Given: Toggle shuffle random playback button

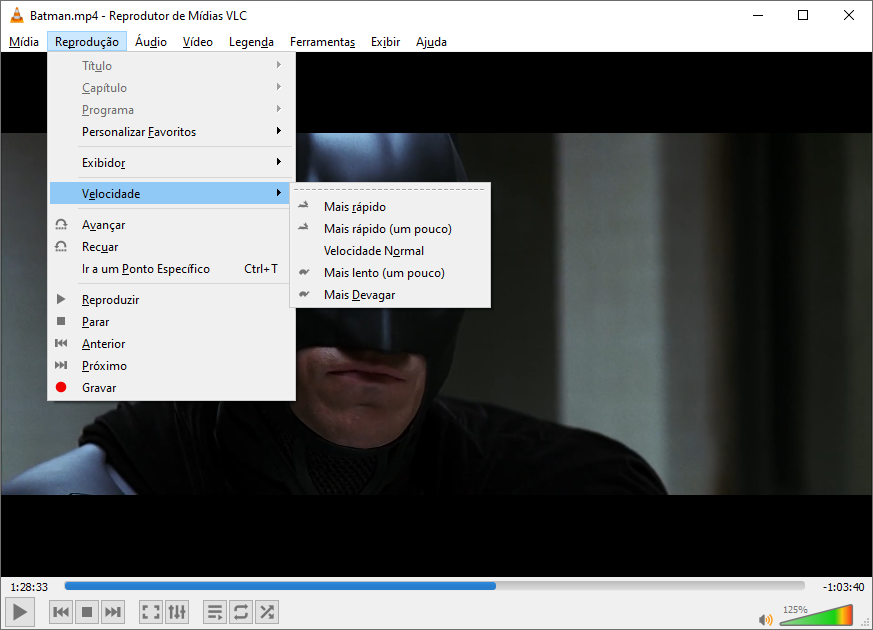Looking at the screenshot, I should [x=267, y=611].
